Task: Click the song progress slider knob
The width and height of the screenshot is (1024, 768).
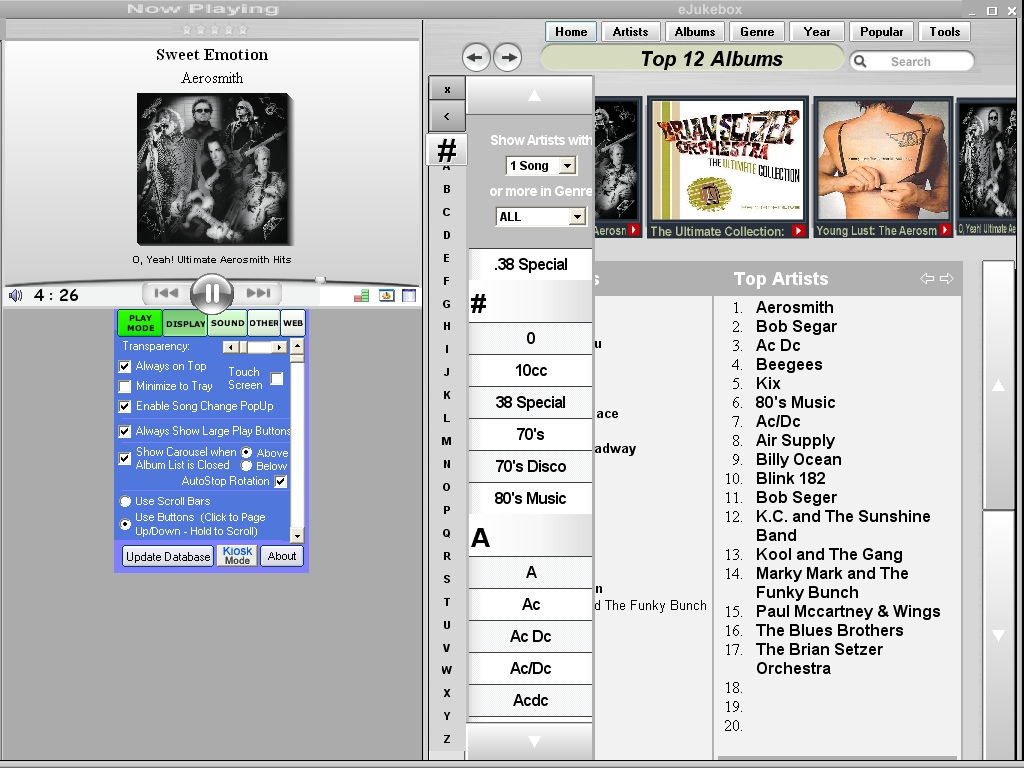Action: click(x=320, y=280)
